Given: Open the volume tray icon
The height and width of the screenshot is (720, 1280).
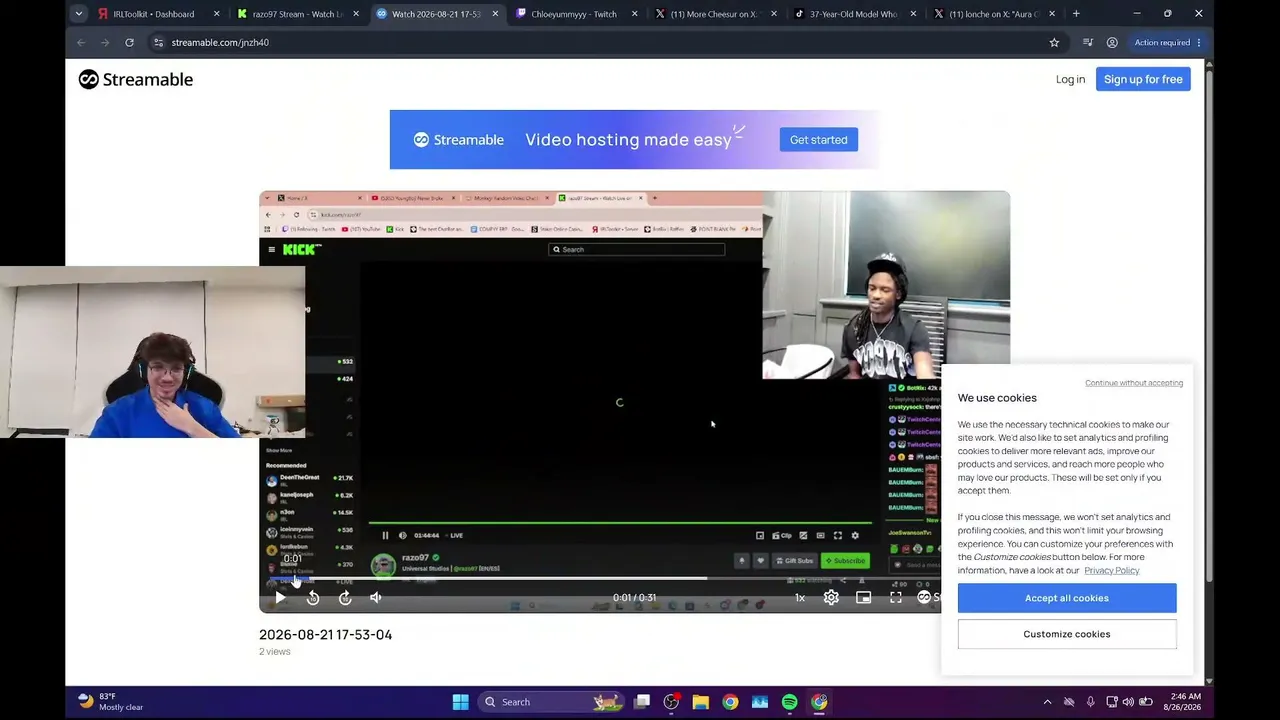Looking at the screenshot, I should (1128, 702).
